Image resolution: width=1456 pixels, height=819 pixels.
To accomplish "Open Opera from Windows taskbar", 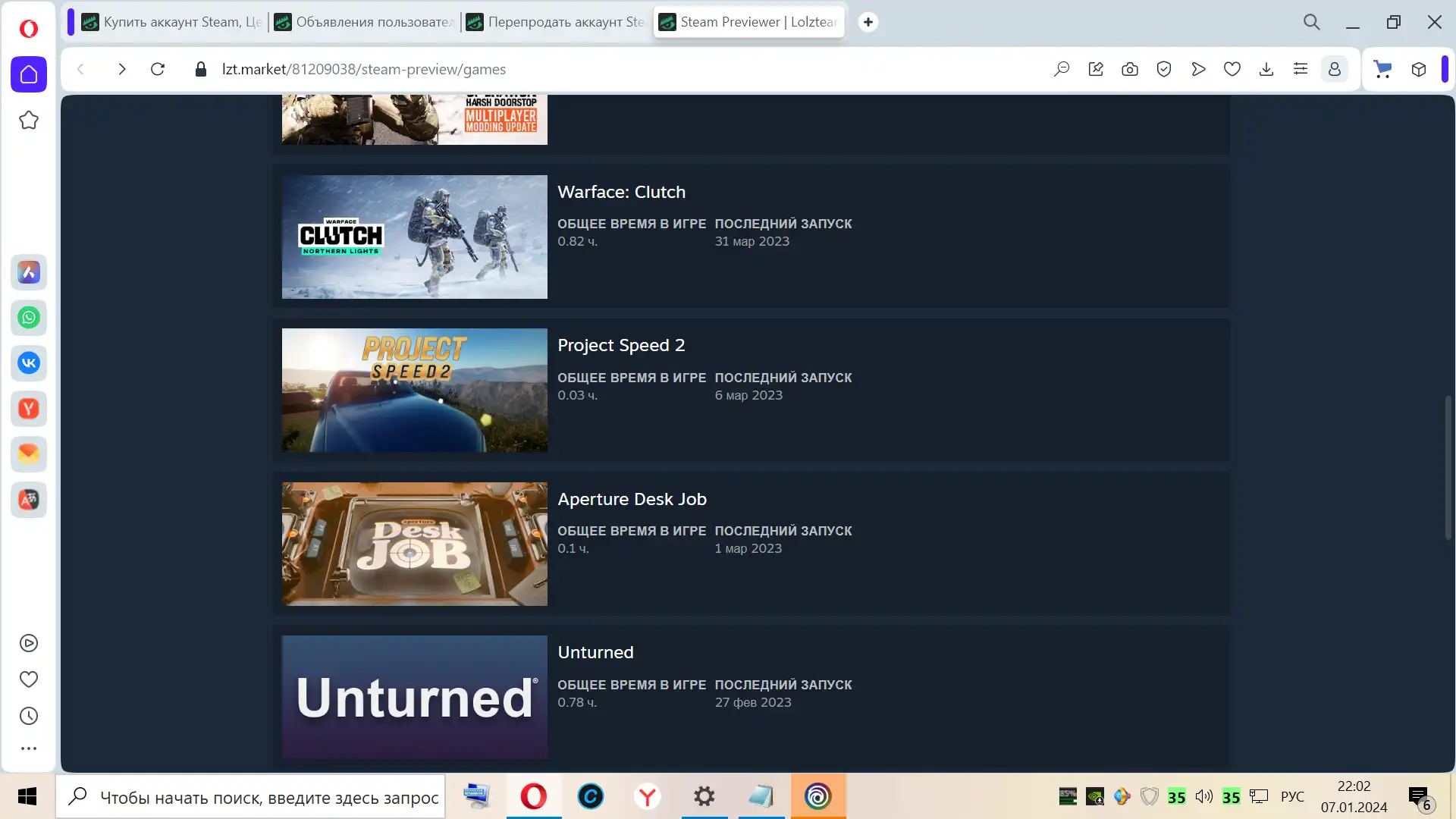I will pyautogui.click(x=534, y=796).
